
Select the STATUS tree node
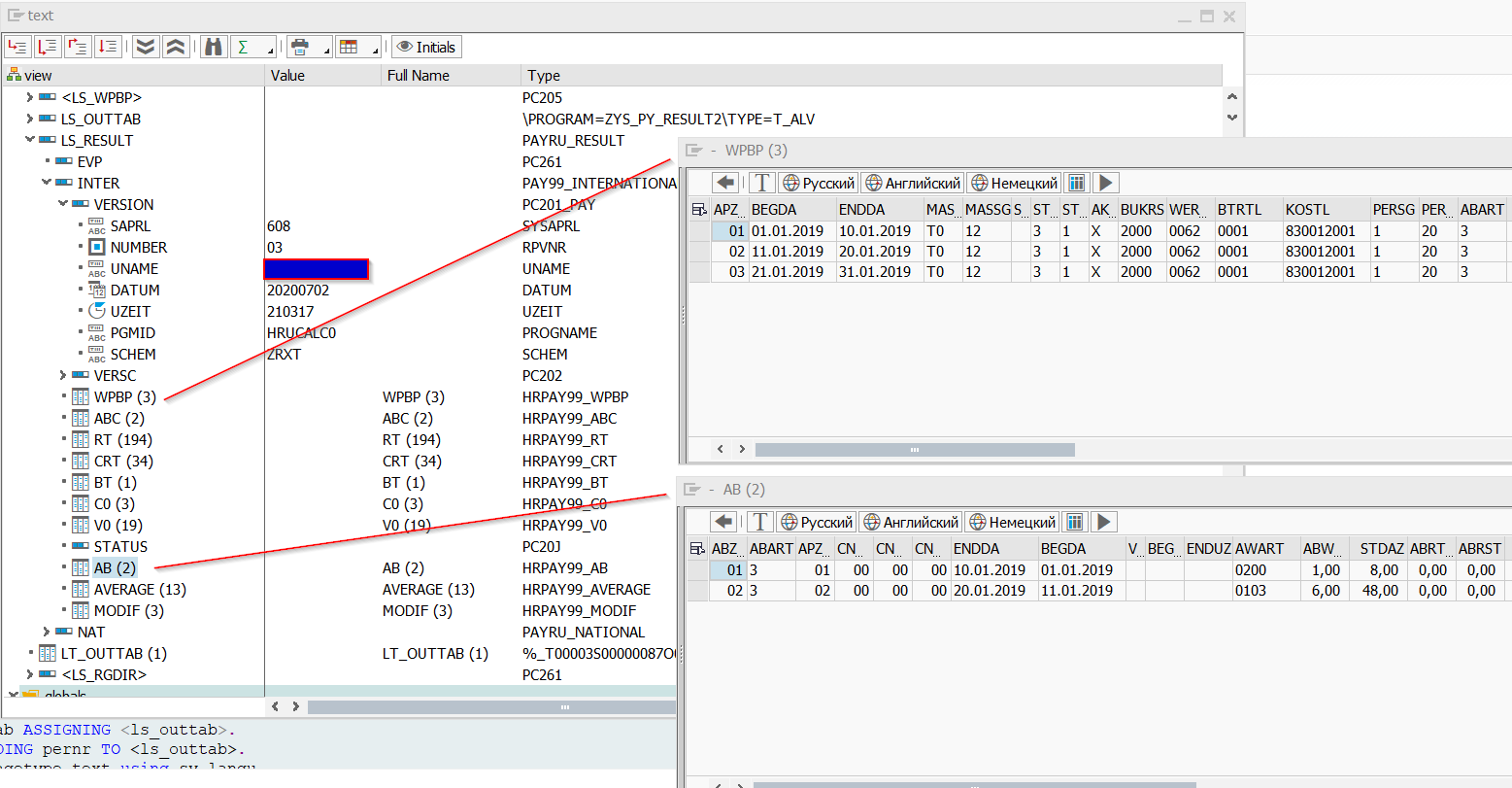tap(120, 546)
